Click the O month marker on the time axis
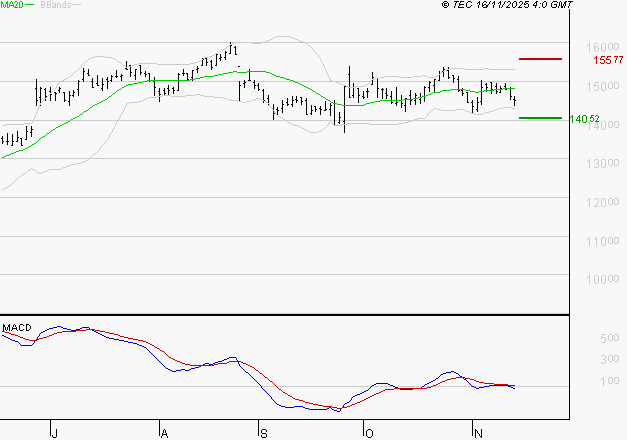Screen dimensions: 627x440 [x=369, y=433]
